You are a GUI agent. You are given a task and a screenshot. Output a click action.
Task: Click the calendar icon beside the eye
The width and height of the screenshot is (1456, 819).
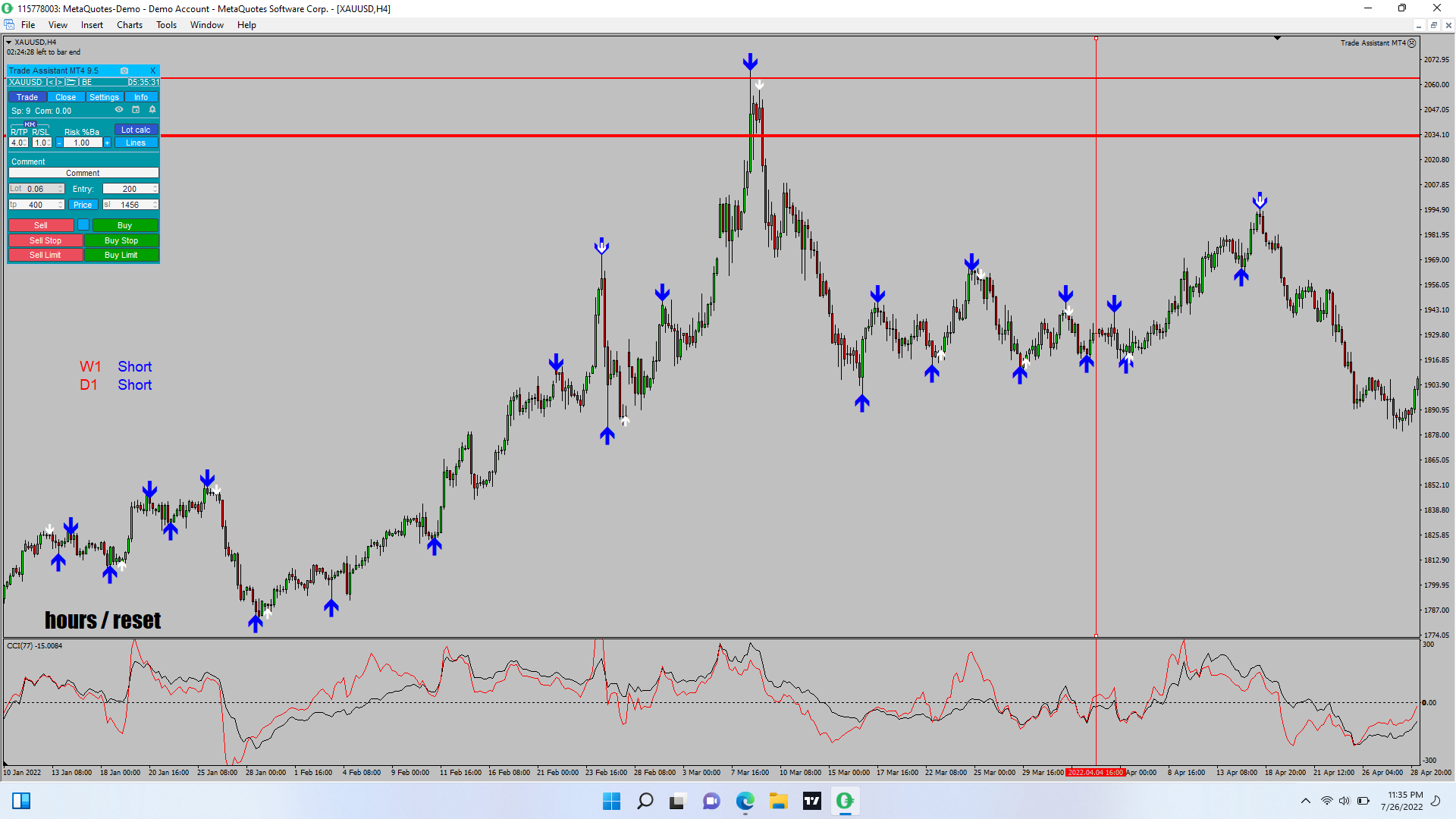(x=136, y=109)
